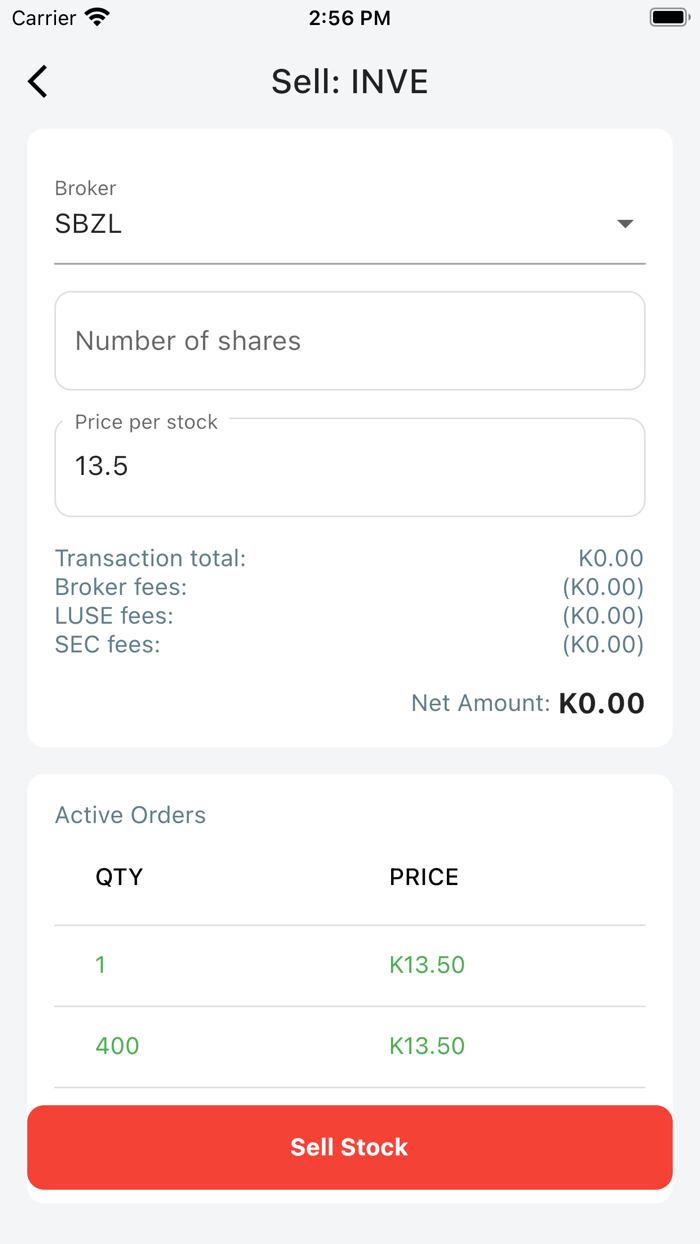Tap the PRICE column header
The width and height of the screenshot is (700, 1244).
(424, 877)
